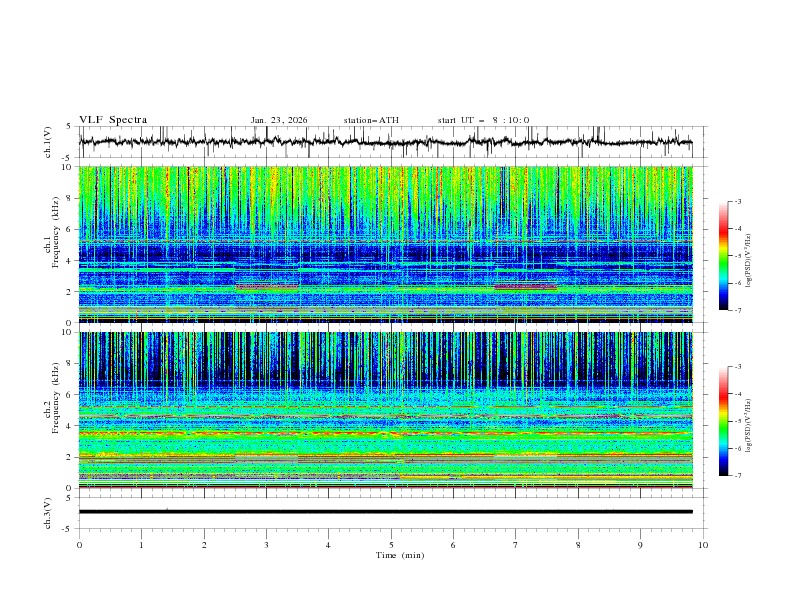Click the "ch.1(V)" axis label
The image size is (792, 612).
(48, 142)
